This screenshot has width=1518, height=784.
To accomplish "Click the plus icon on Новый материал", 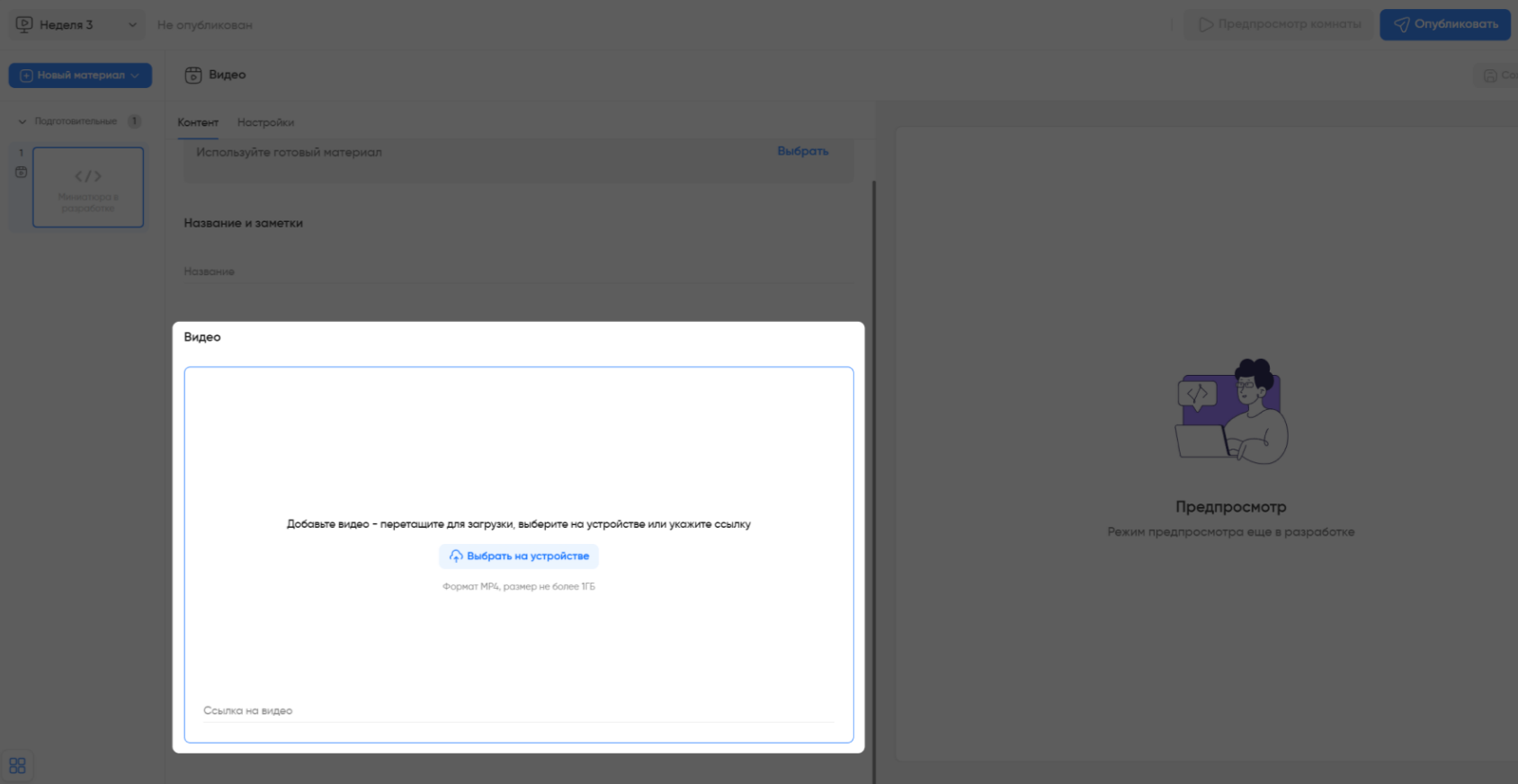I will (x=26, y=76).
